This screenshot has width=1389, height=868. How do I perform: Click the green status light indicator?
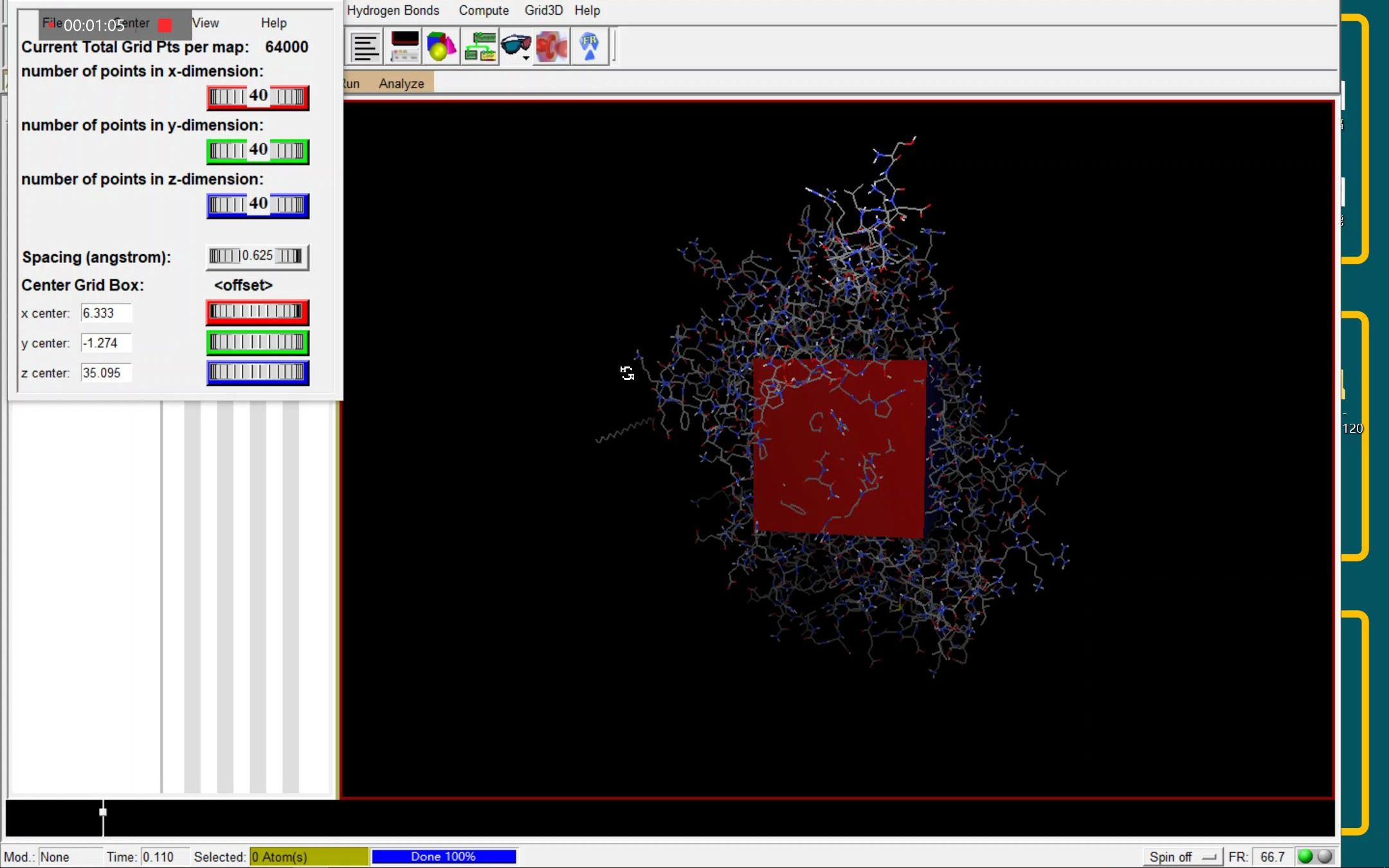tap(1305, 856)
